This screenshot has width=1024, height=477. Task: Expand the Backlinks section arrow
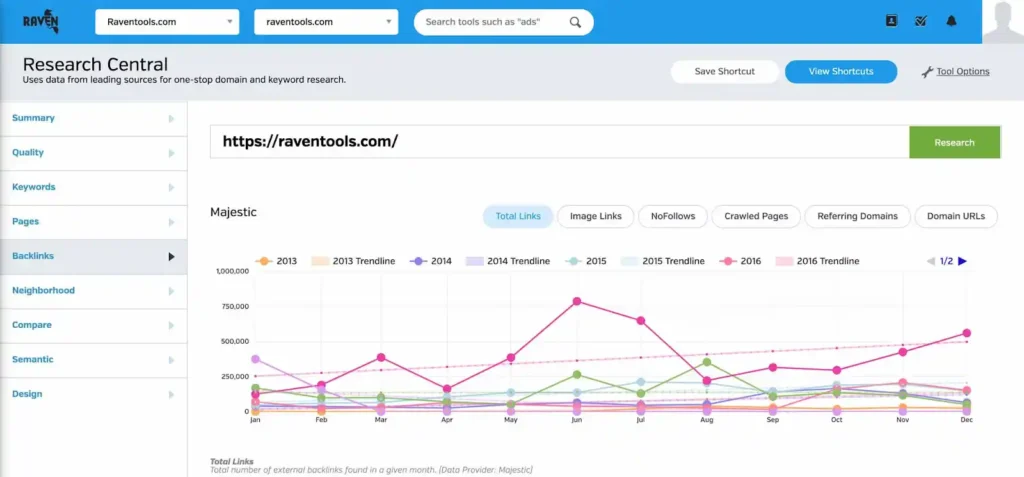[172, 257]
